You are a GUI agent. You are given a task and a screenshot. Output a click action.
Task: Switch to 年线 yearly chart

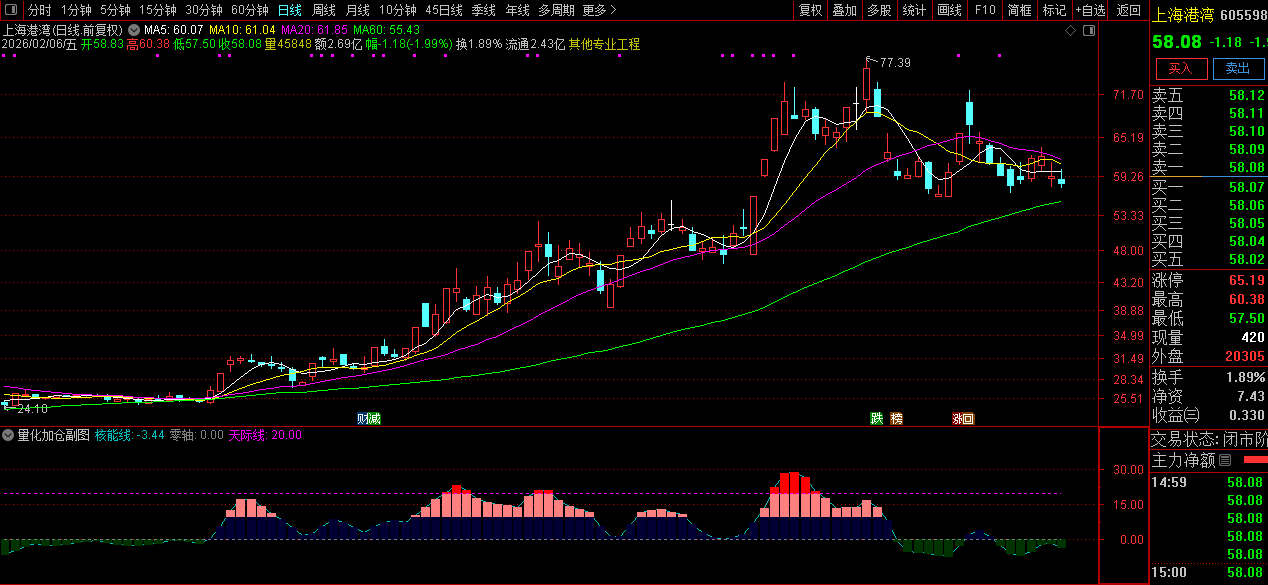click(x=517, y=10)
